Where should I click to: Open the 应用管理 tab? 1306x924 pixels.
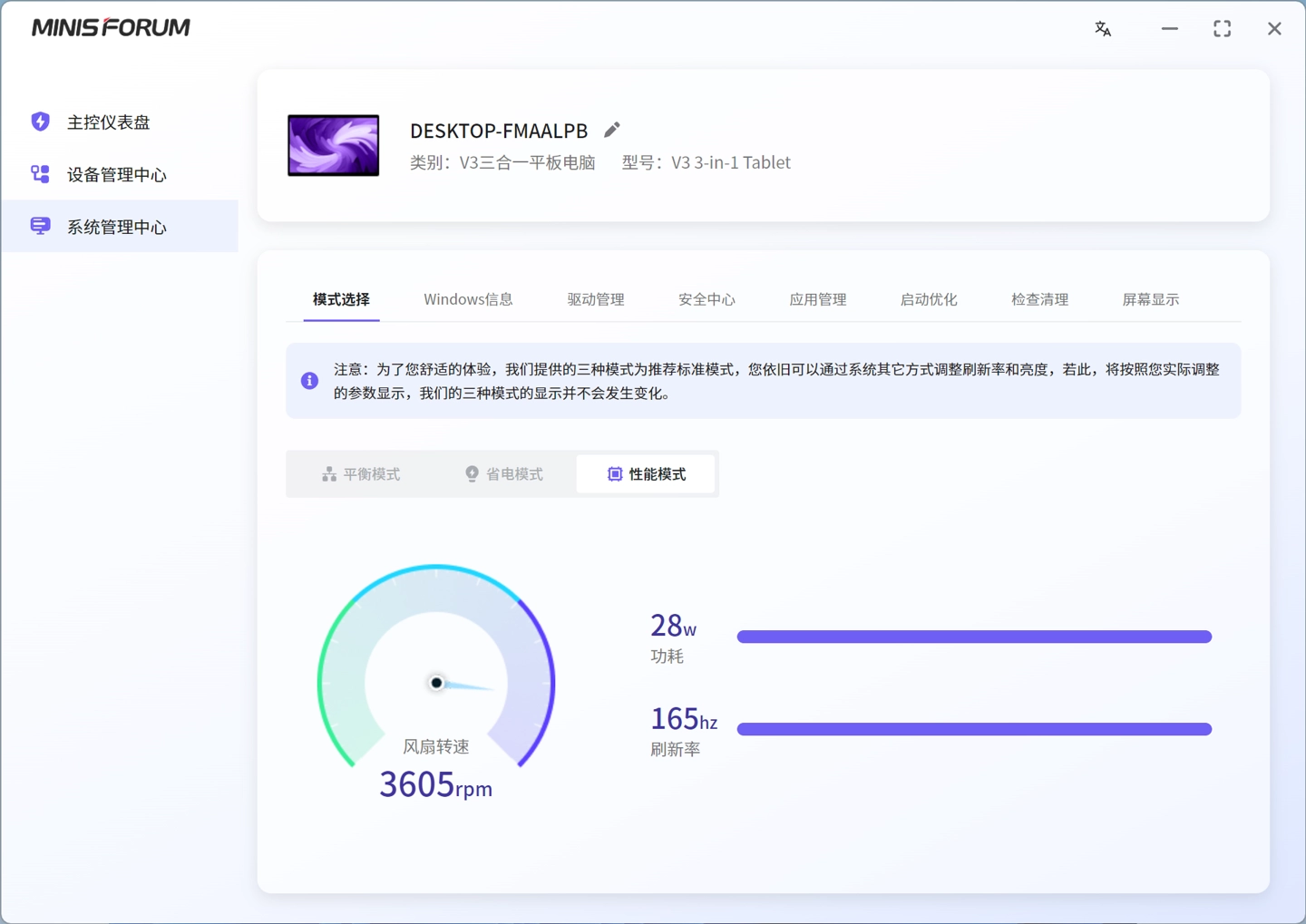coord(817,299)
